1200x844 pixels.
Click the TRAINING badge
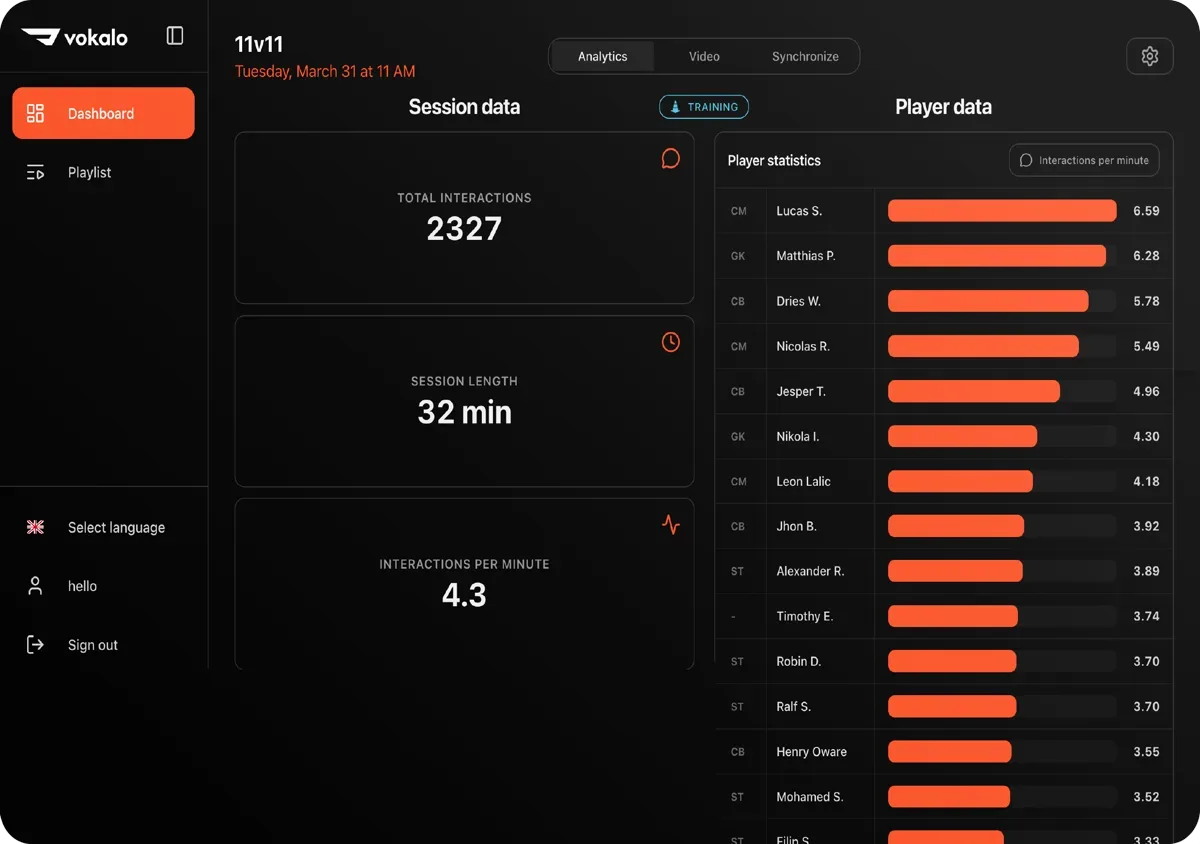(x=704, y=107)
